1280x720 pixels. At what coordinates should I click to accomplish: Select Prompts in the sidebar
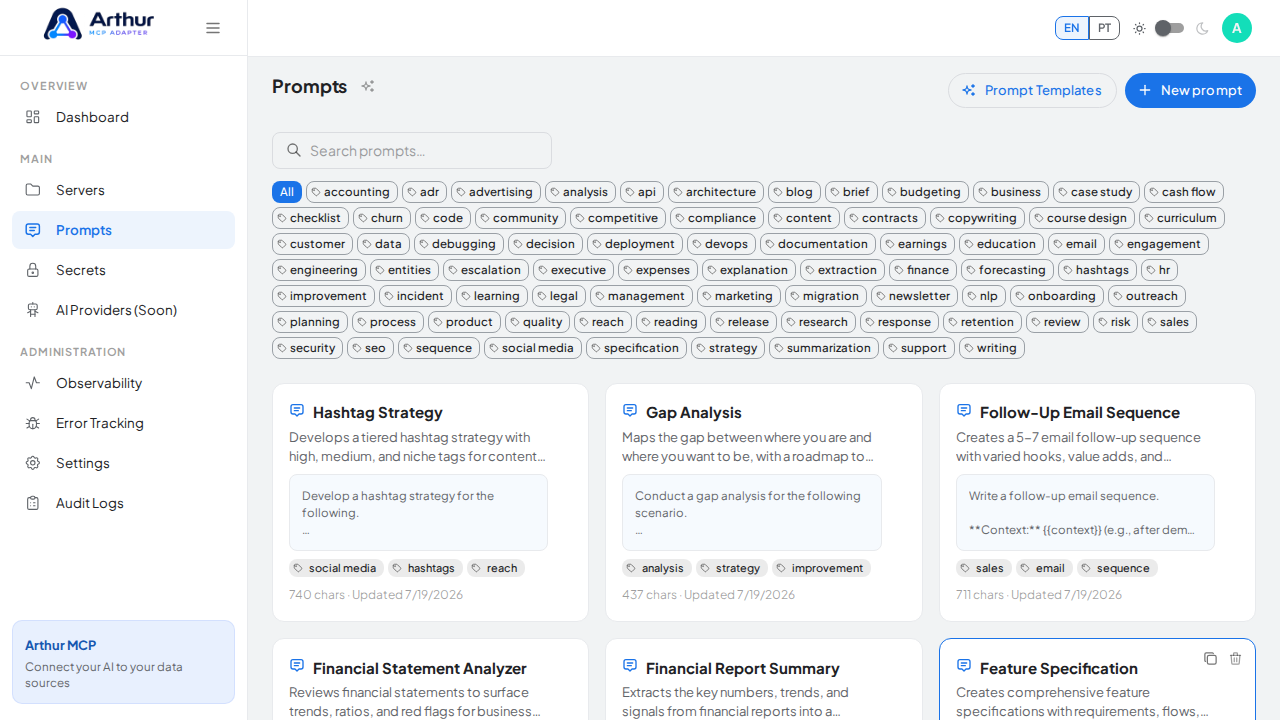tap(123, 230)
